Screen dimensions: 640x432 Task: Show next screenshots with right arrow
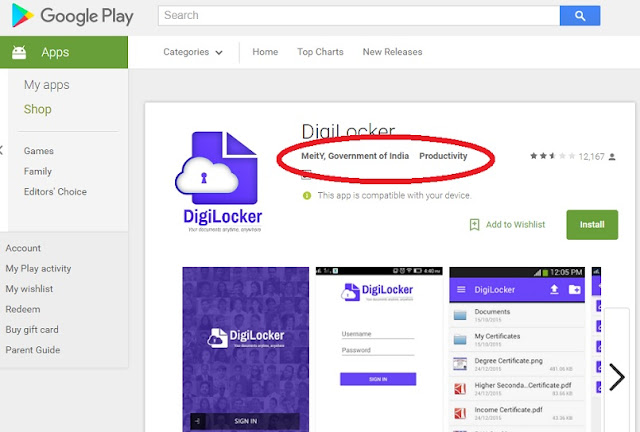[616, 377]
